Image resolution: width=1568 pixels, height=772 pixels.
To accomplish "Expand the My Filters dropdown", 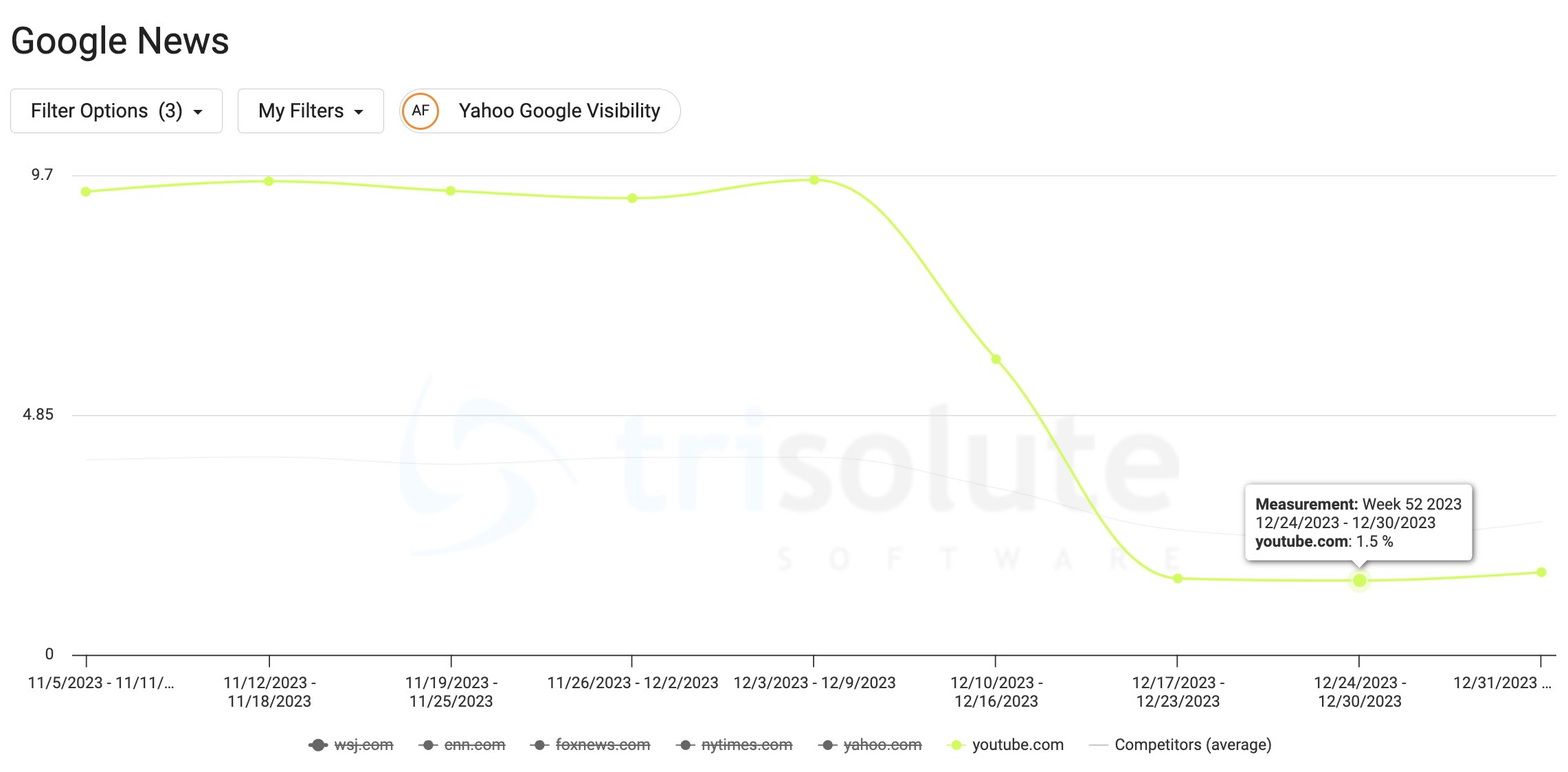I will 310,111.
